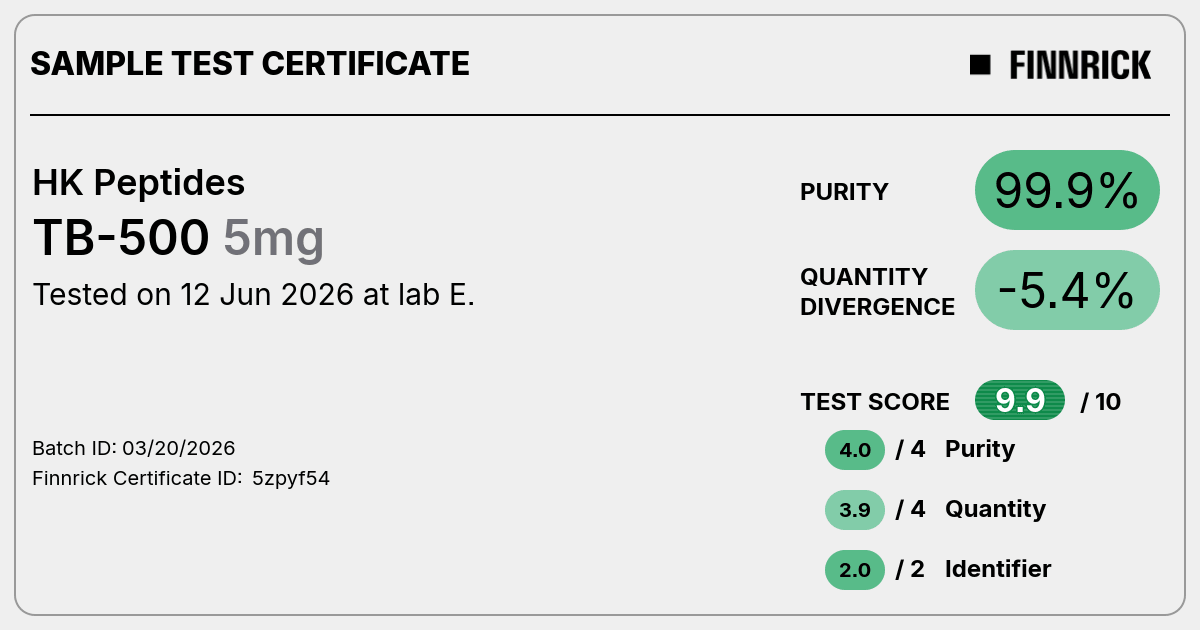Click the TEST SCORE label
The image size is (1200, 630).
(875, 402)
